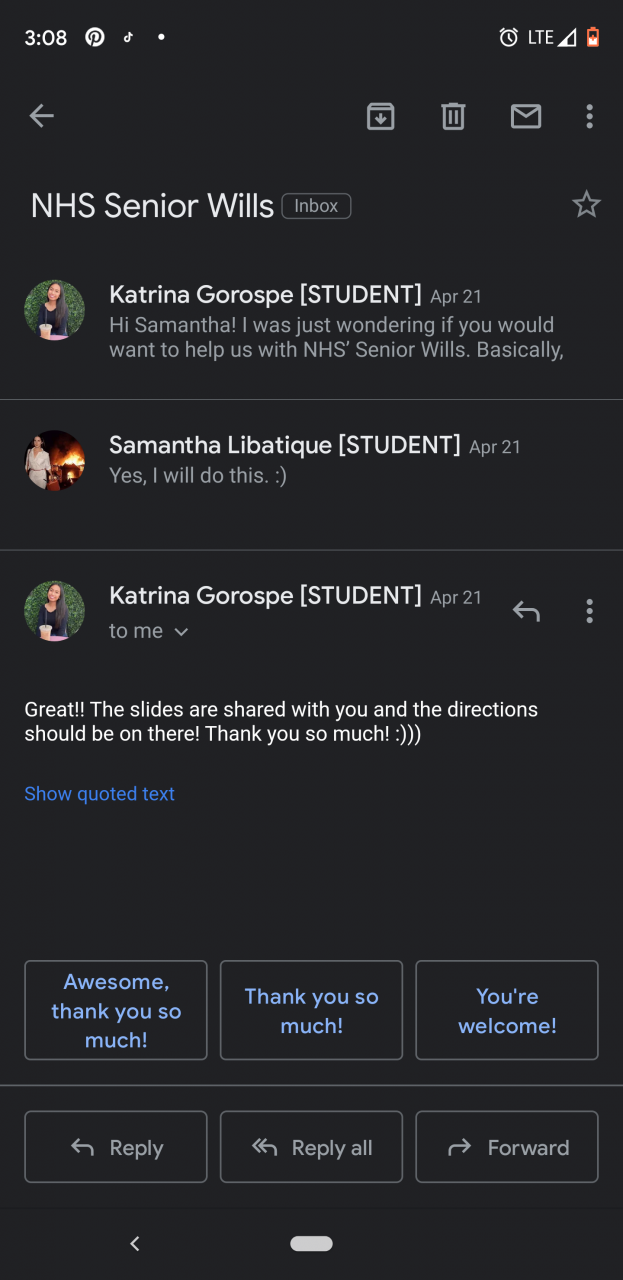623x1280 pixels.
Task: Tap the reply arrow beside Katrina's last message
Action: [526, 610]
